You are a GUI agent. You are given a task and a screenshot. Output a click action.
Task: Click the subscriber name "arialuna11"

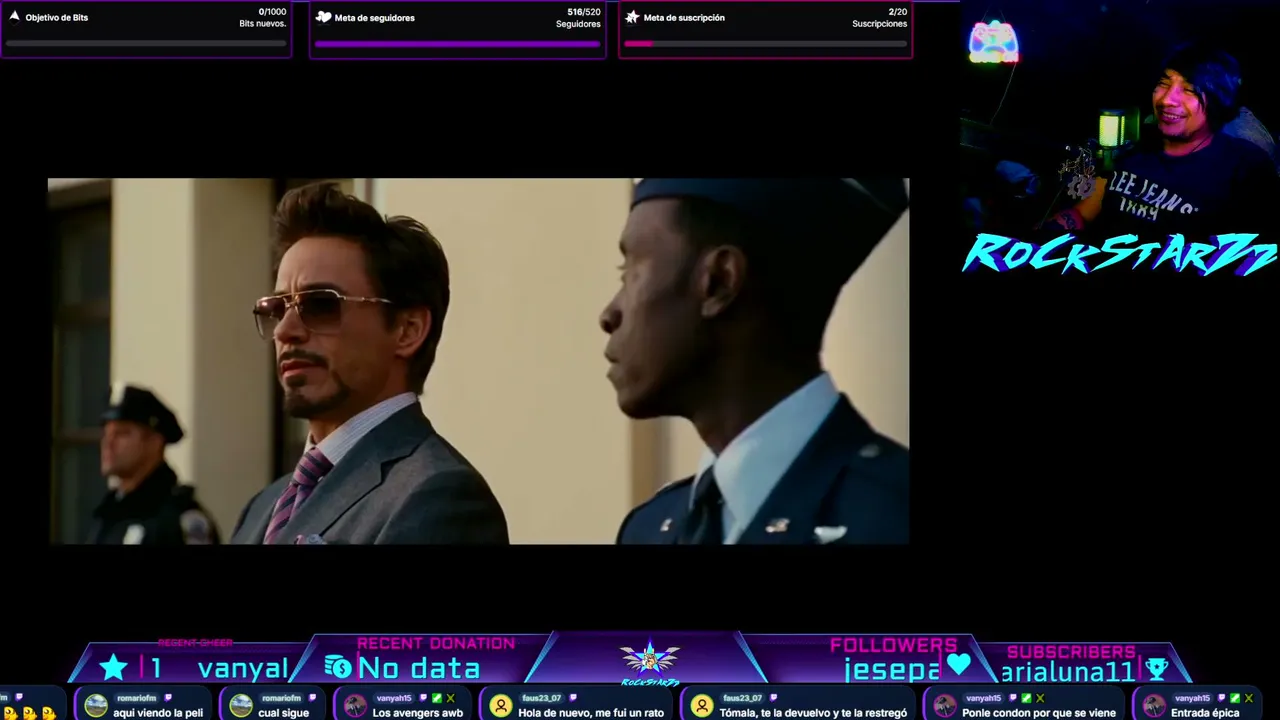point(1069,671)
